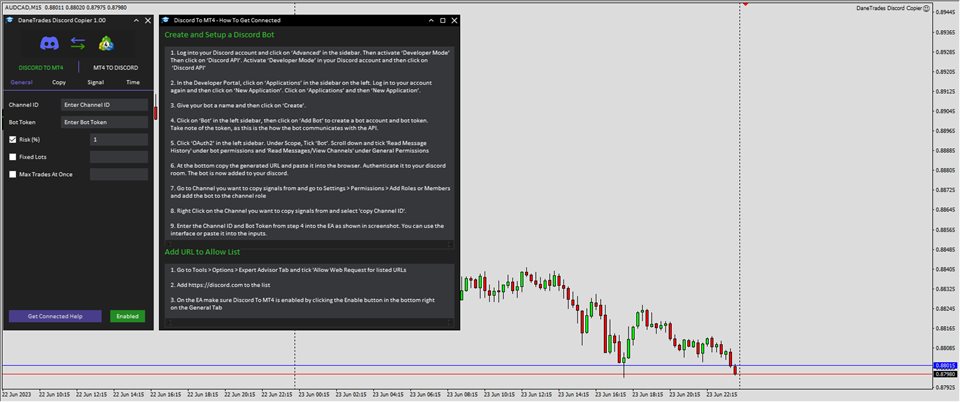Click the Channel ID label

[24, 105]
